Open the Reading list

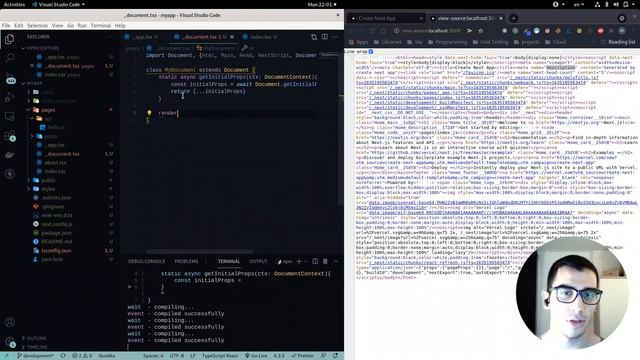[x=618, y=42]
